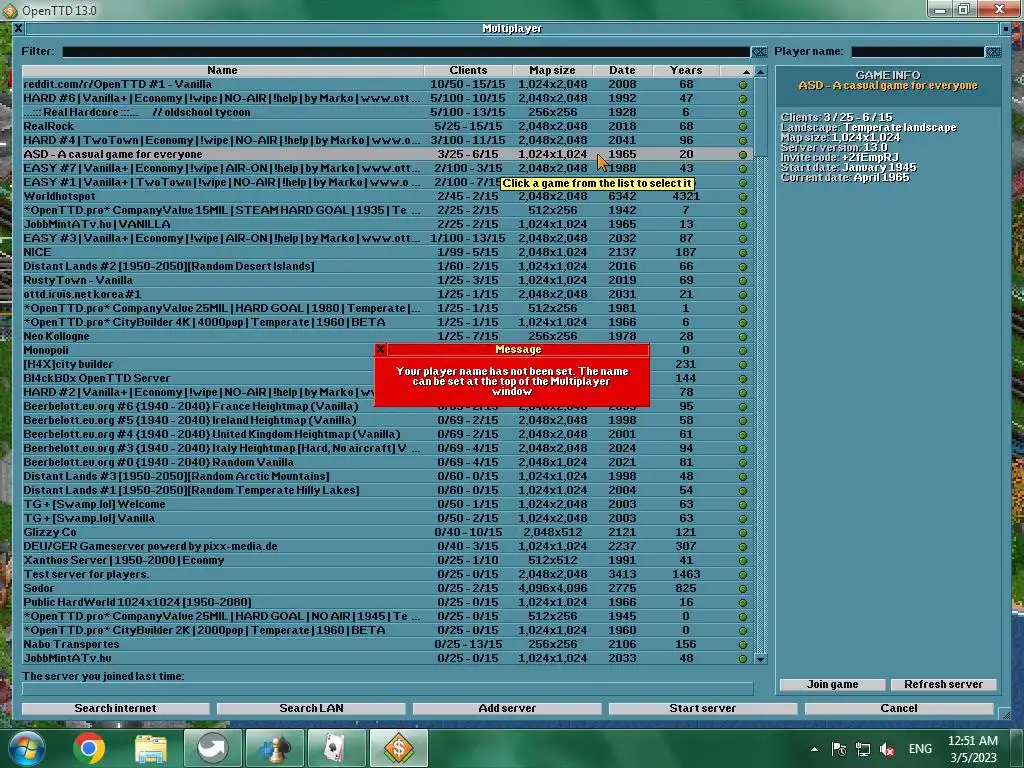This screenshot has width=1024, height=768.
Task: Sort servers by Name column header
Action: pos(222,71)
